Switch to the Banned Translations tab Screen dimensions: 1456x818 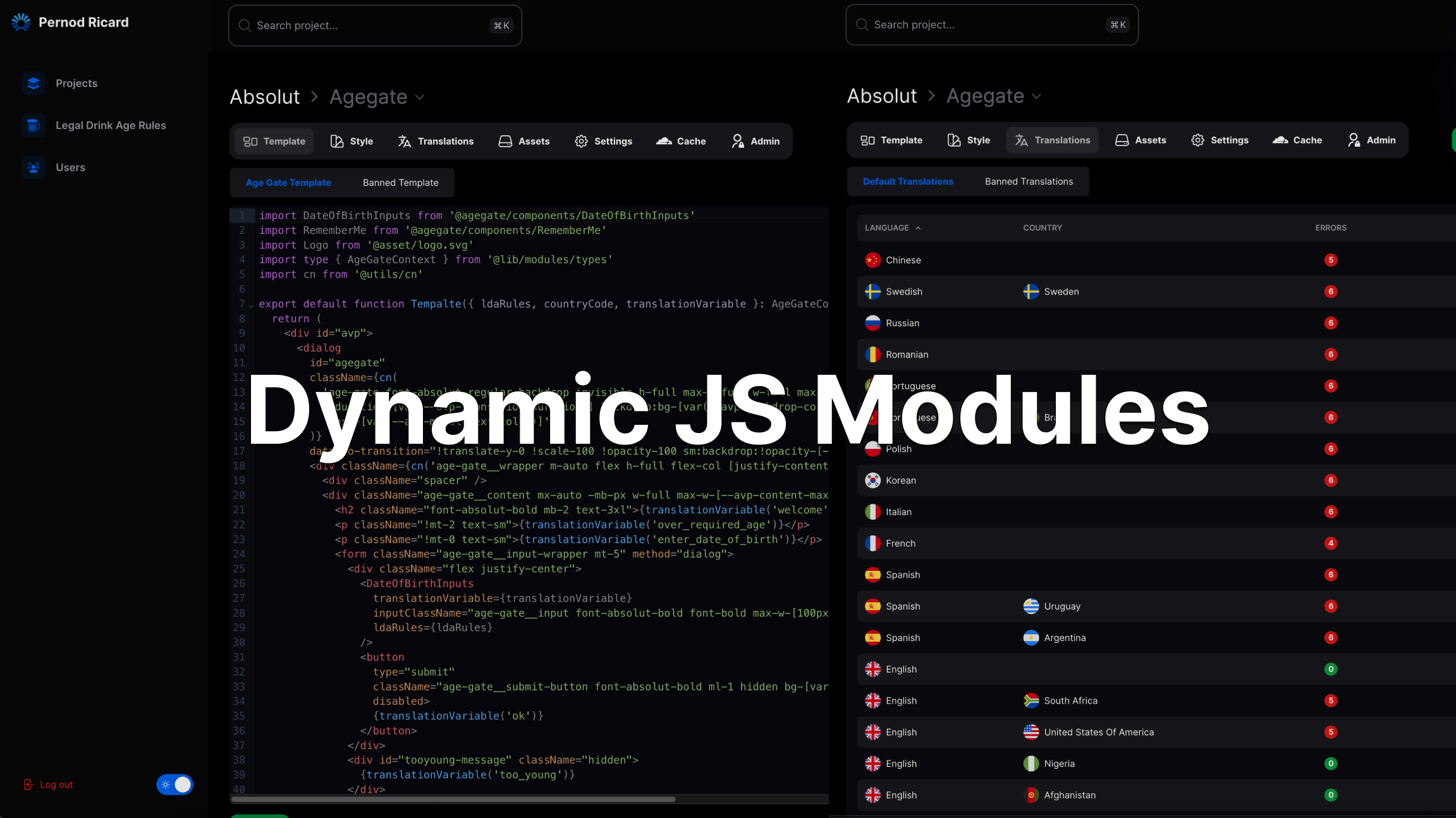pos(1029,181)
